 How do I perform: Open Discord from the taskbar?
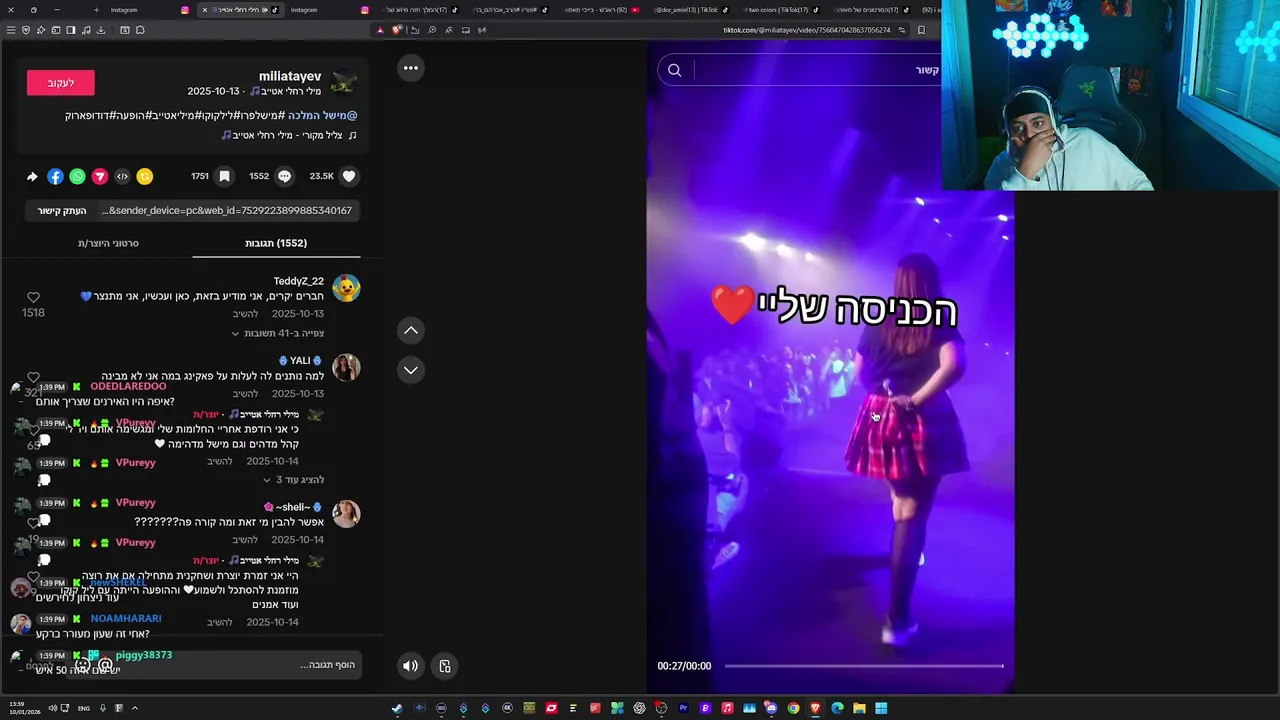771,708
